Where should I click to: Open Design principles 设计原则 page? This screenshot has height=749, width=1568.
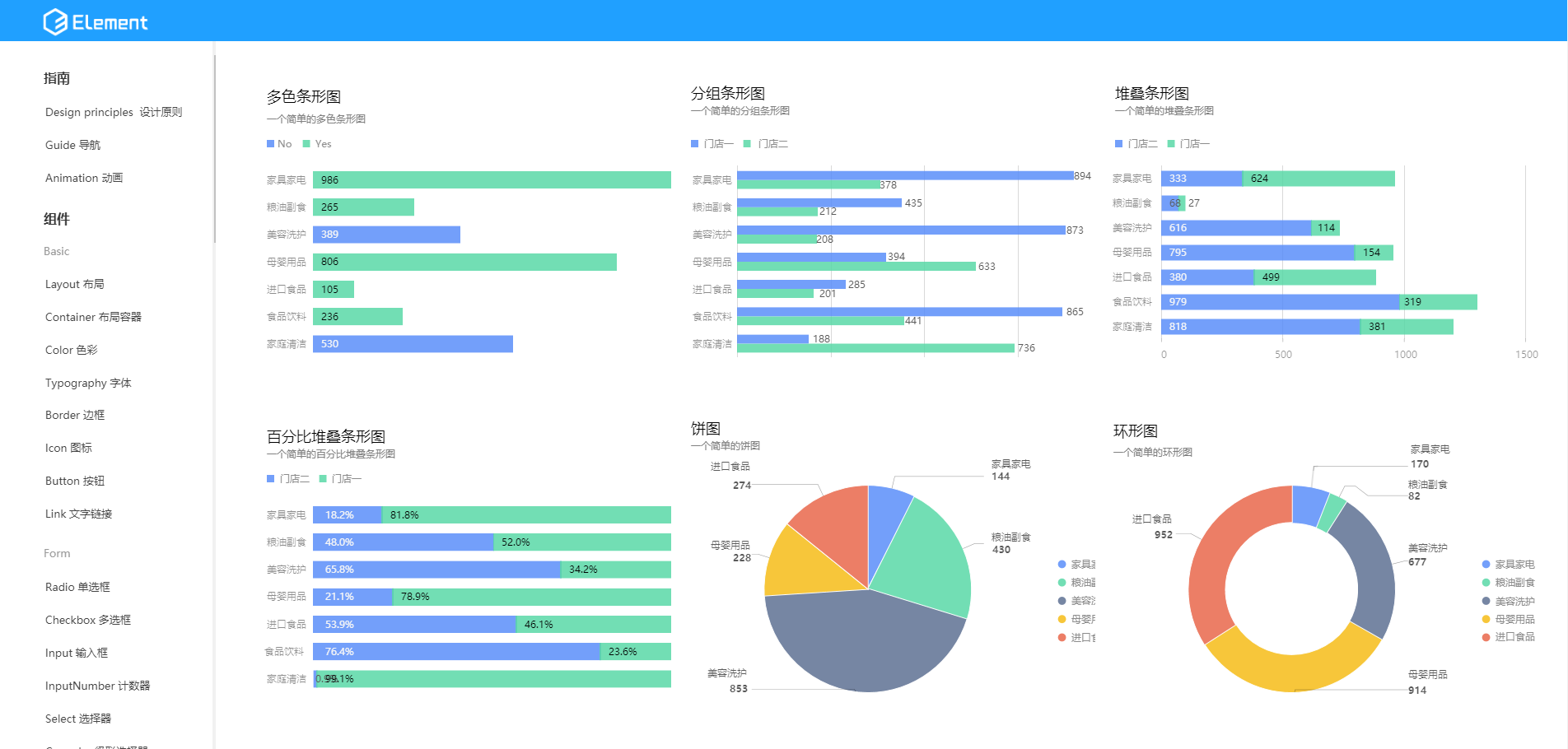114,112
